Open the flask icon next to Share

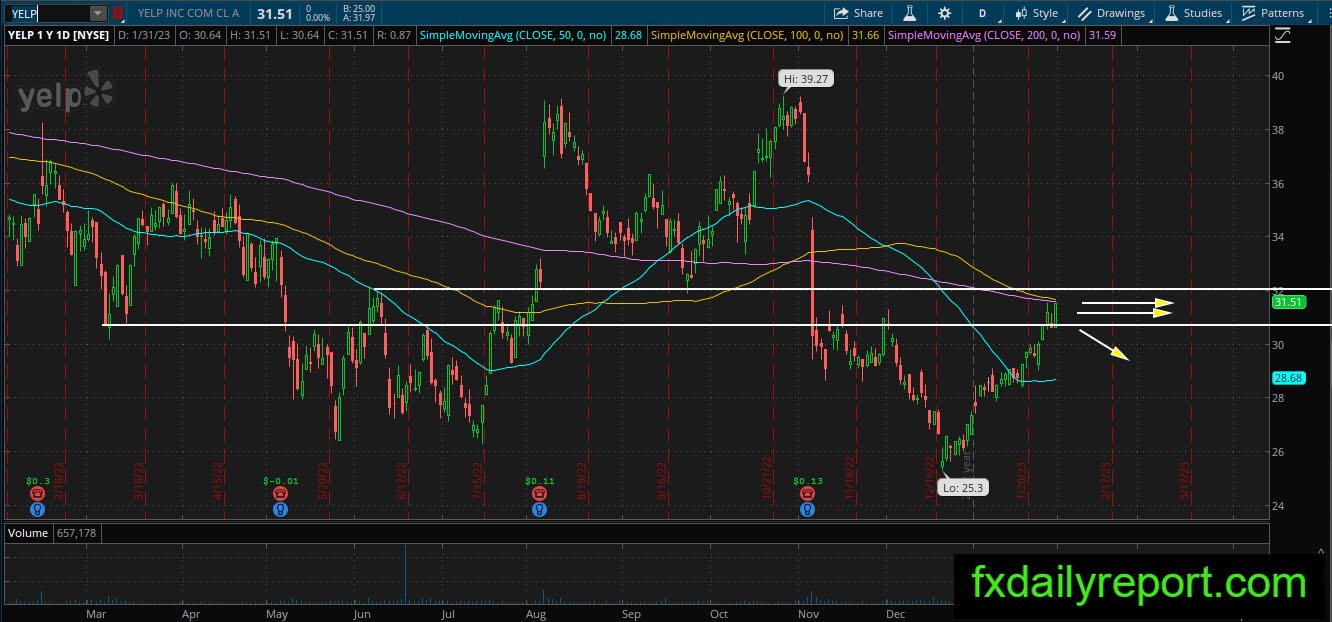tap(910, 13)
